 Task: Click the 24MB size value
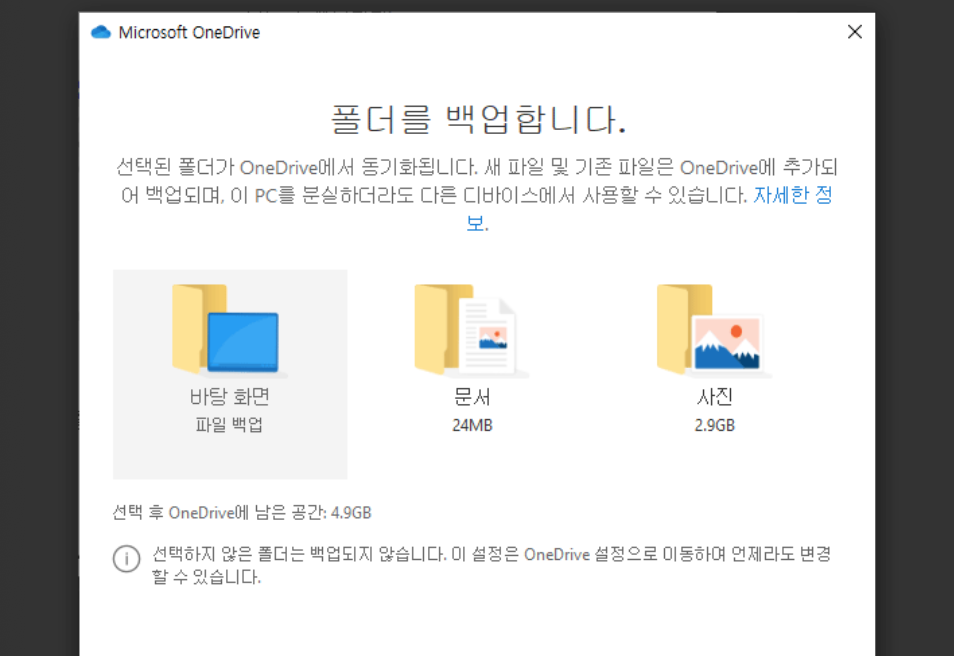pos(472,425)
